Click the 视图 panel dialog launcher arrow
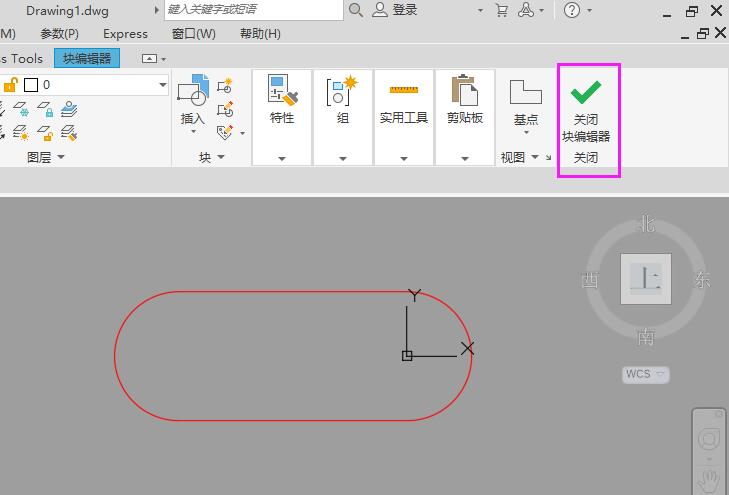Image resolution: width=729 pixels, height=495 pixels. (x=549, y=157)
